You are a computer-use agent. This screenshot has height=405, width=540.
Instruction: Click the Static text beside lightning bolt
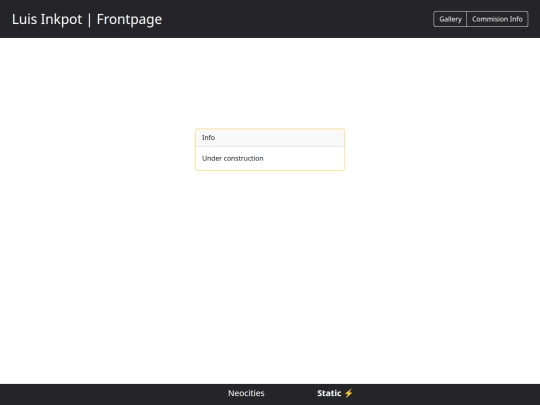(x=329, y=393)
